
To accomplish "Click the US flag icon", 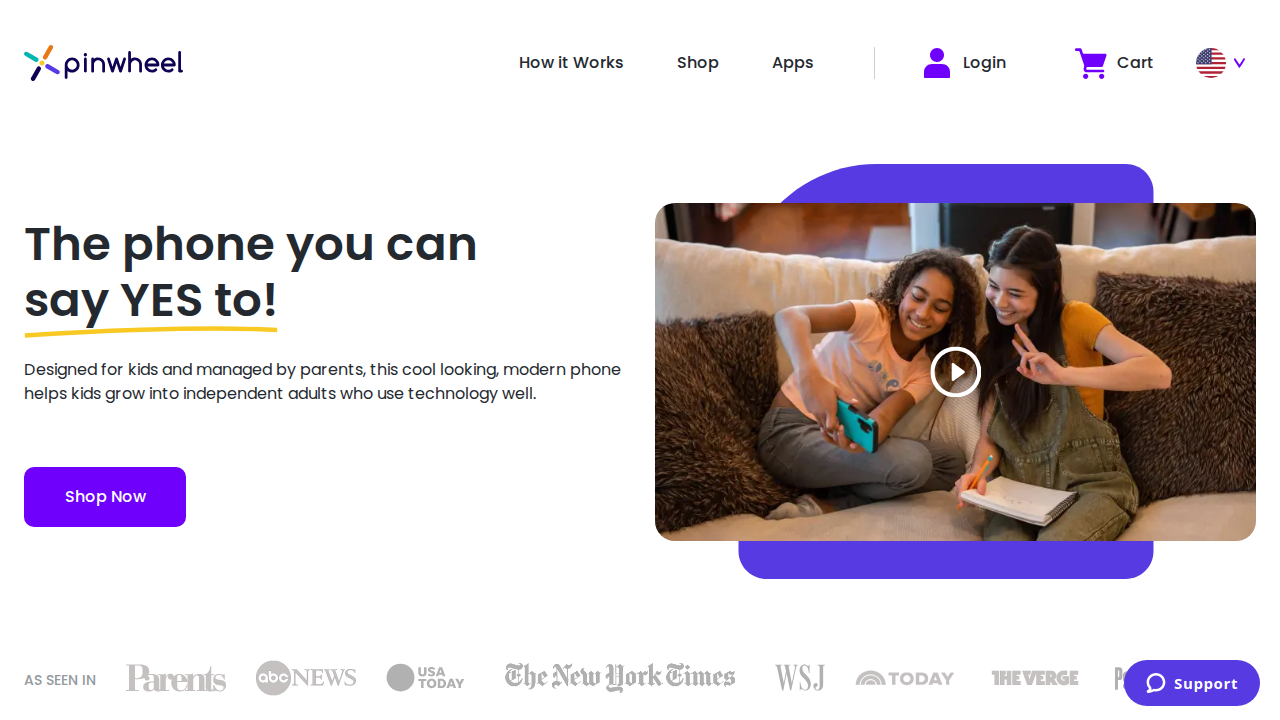I will point(1211,63).
